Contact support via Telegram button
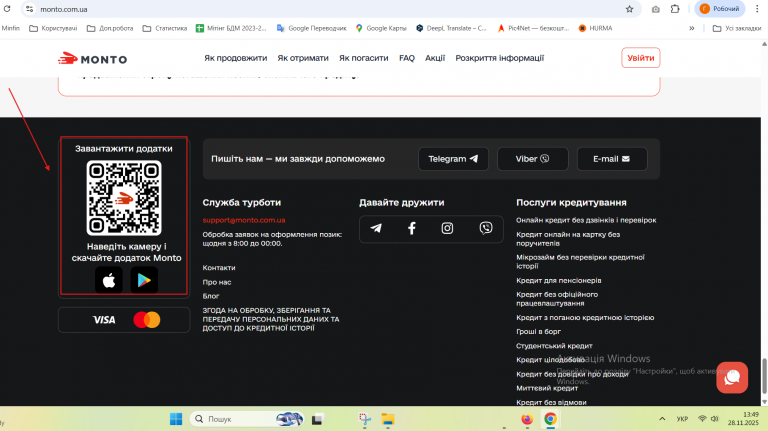768x431 pixels. (453, 159)
